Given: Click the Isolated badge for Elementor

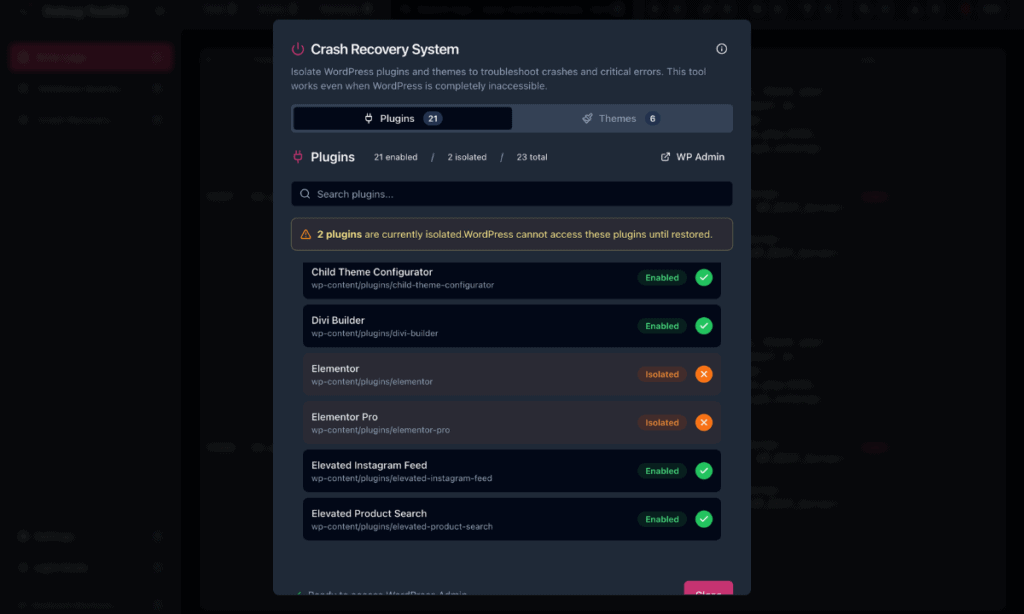Looking at the screenshot, I should (x=662, y=374).
